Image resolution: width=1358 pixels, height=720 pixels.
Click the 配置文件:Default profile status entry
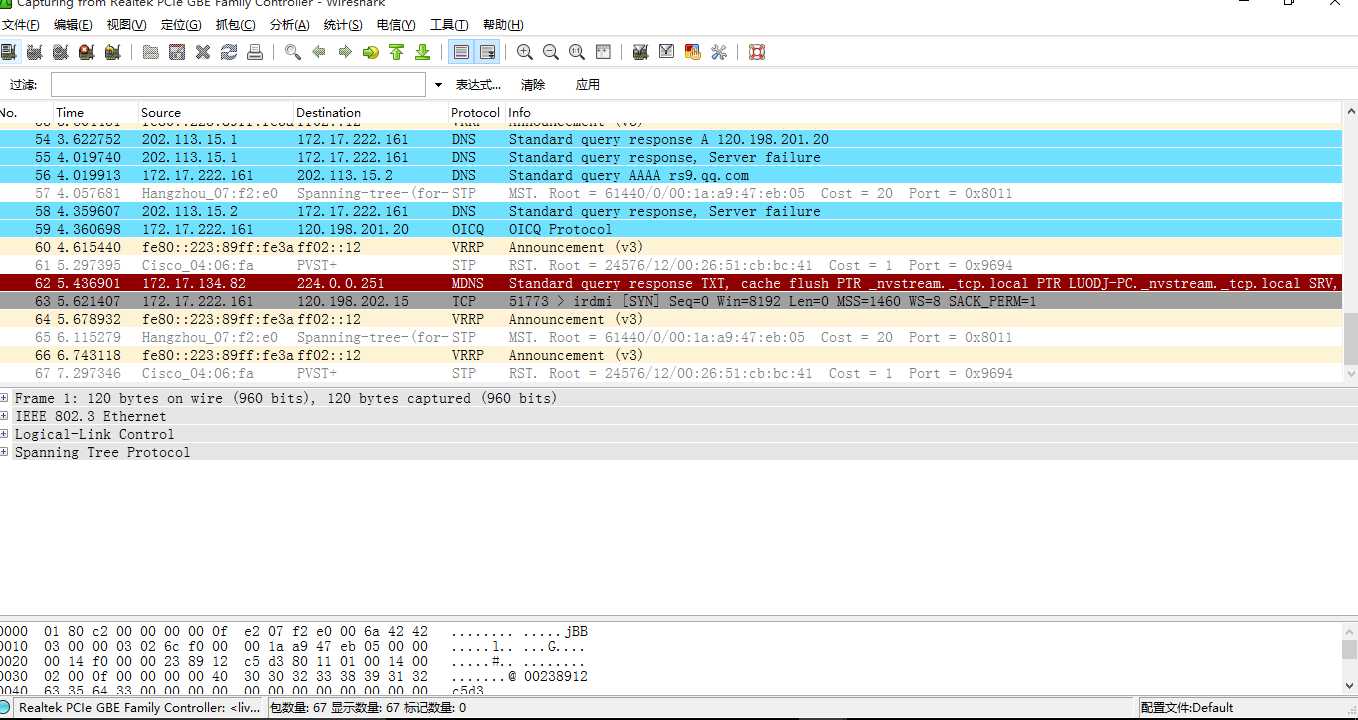click(x=1187, y=708)
